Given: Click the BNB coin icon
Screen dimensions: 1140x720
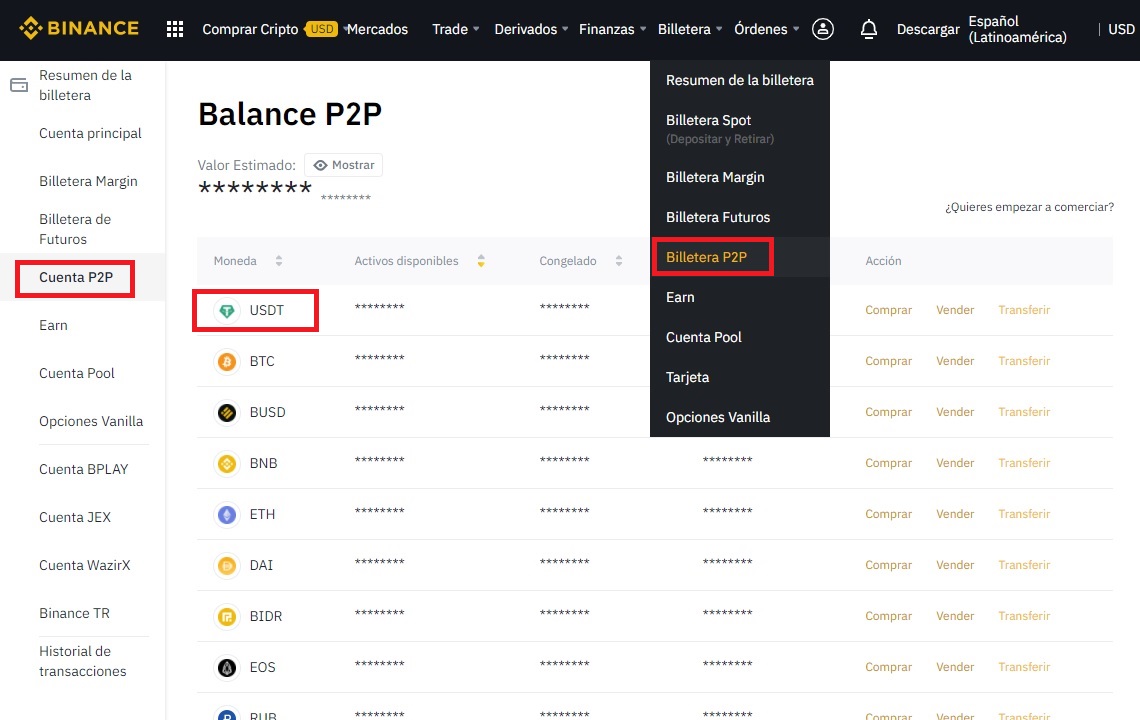Looking at the screenshot, I should click(227, 463).
